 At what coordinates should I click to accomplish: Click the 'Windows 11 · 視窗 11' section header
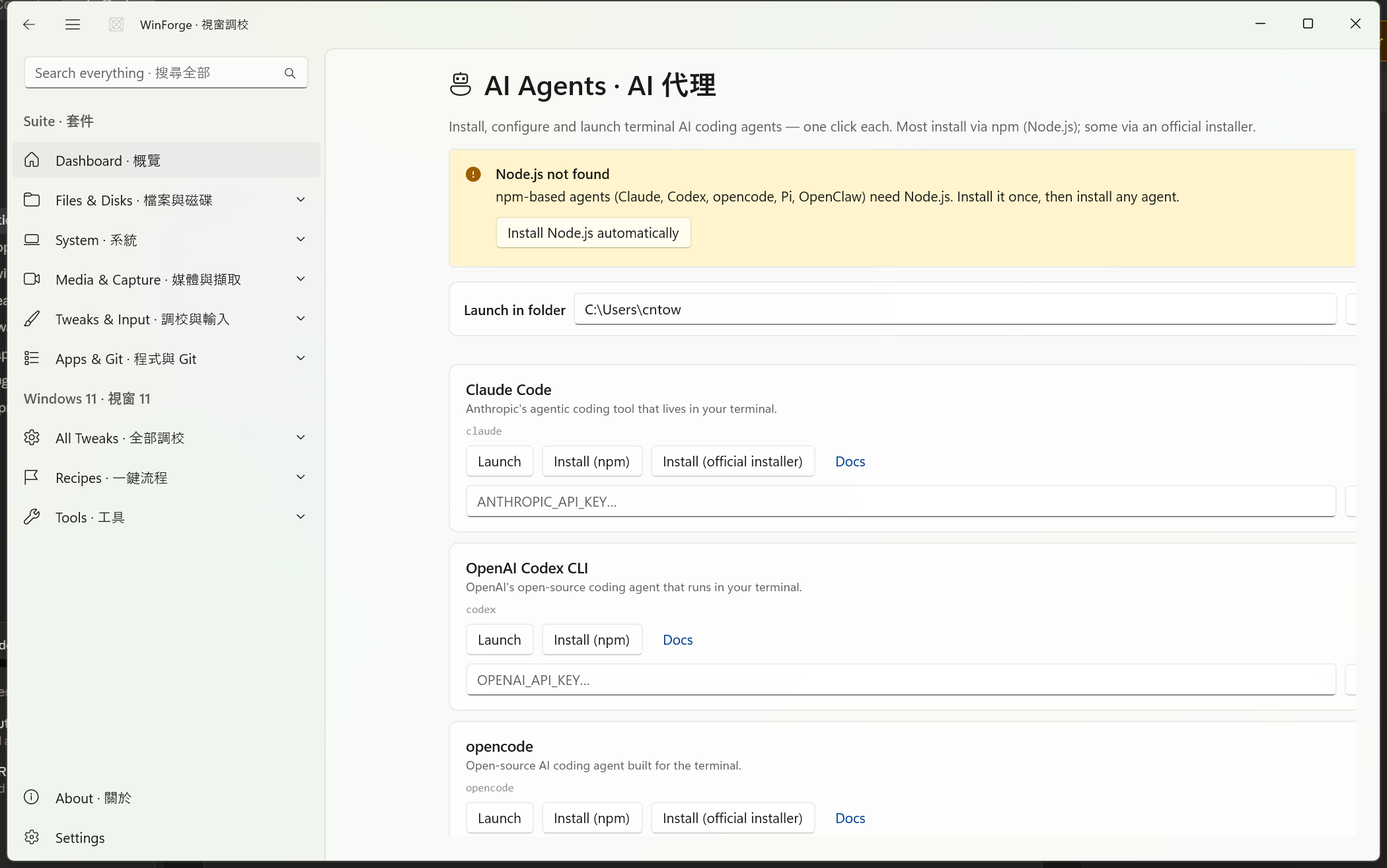click(x=87, y=399)
